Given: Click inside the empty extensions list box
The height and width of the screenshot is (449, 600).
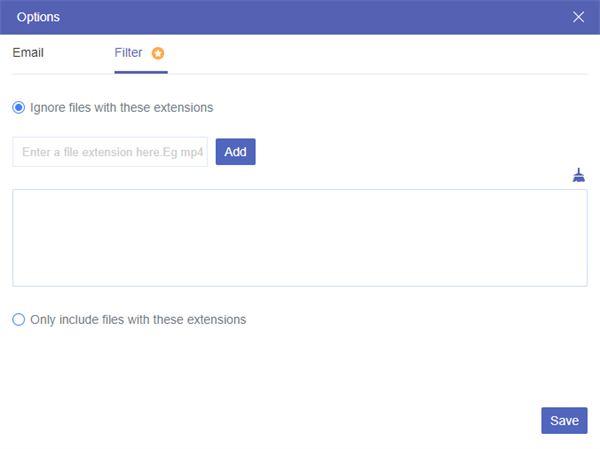Looking at the screenshot, I should pyautogui.click(x=299, y=238).
